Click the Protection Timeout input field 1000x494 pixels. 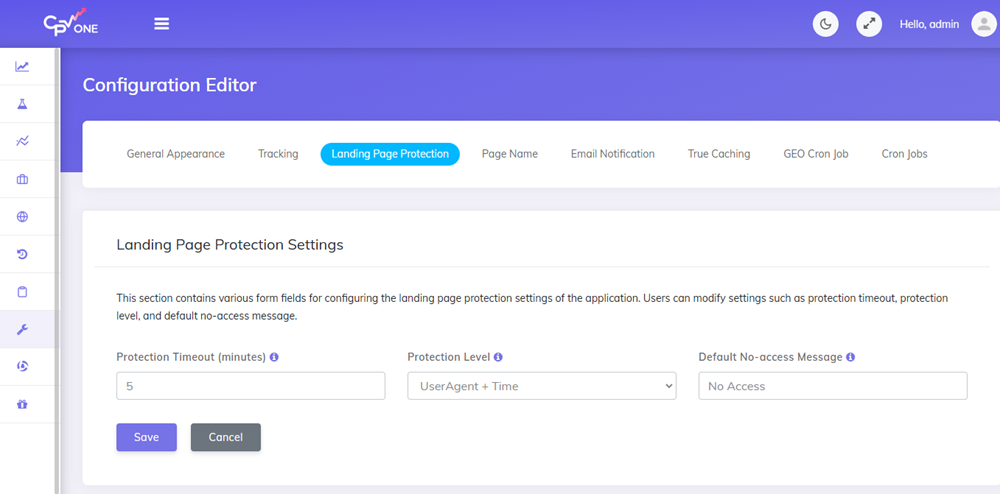point(251,386)
